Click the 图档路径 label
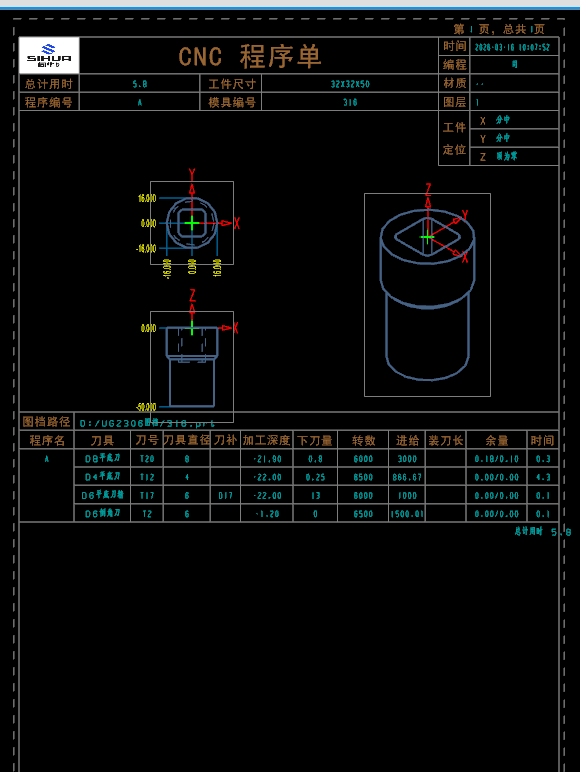The height and width of the screenshot is (772, 580). coord(46,421)
